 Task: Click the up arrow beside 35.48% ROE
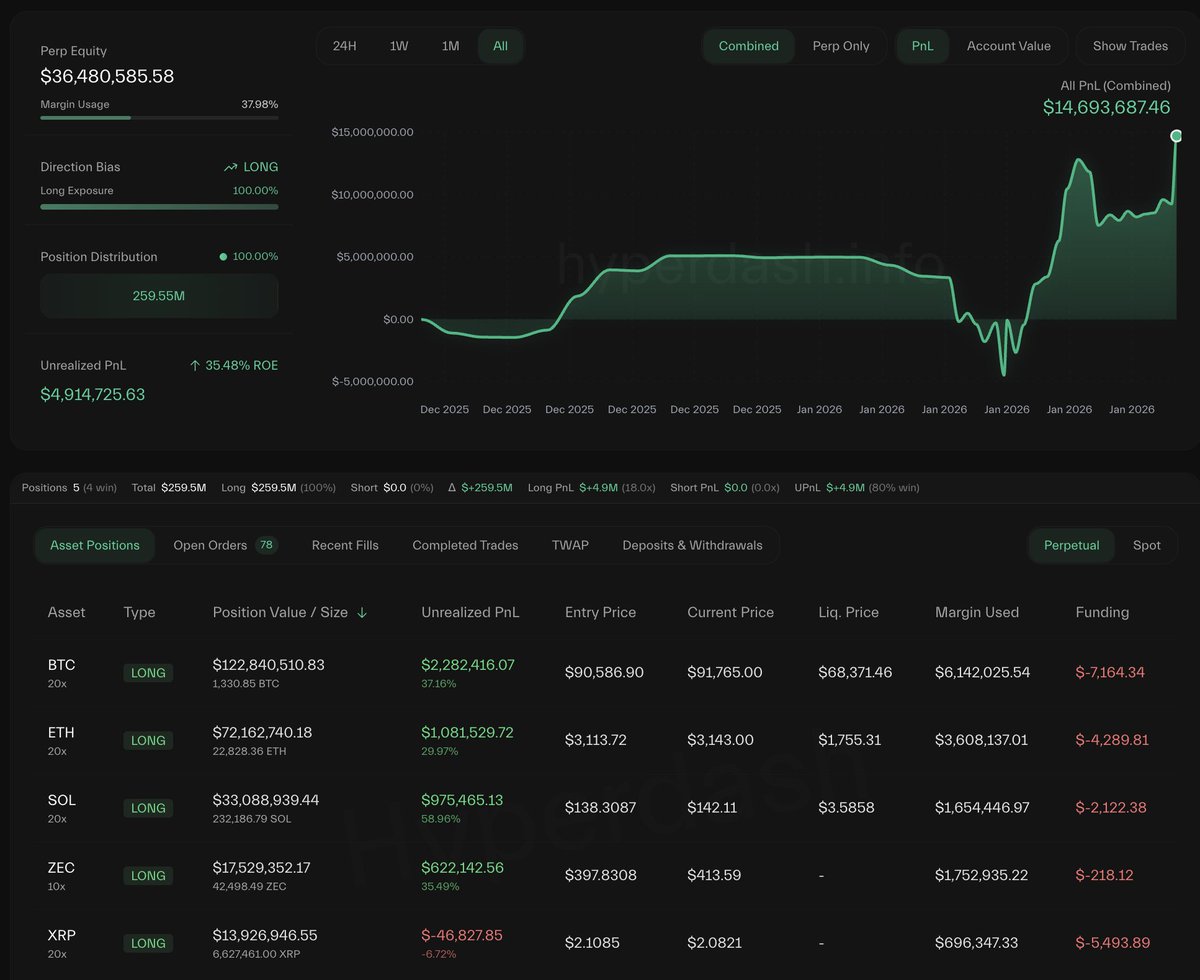pyautogui.click(x=195, y=366)
